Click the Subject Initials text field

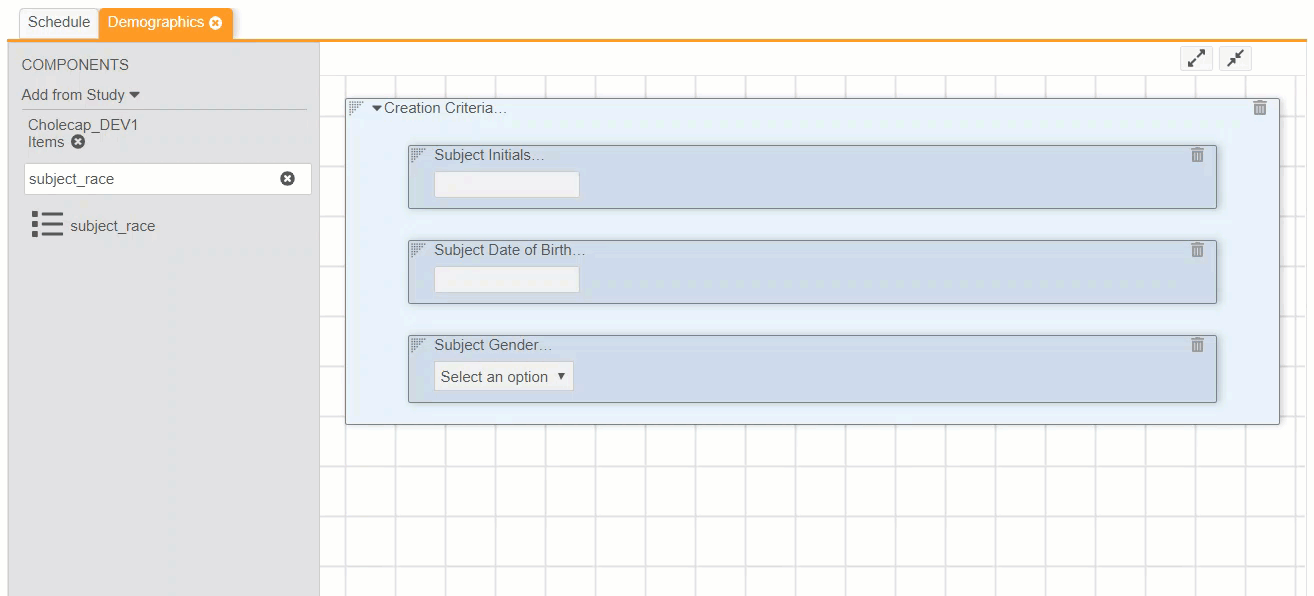tap(506, 185)
